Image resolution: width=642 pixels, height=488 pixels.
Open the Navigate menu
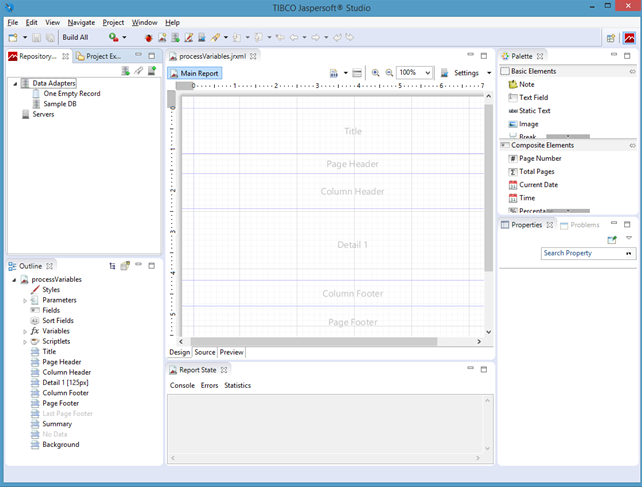[x=81, y=22]
